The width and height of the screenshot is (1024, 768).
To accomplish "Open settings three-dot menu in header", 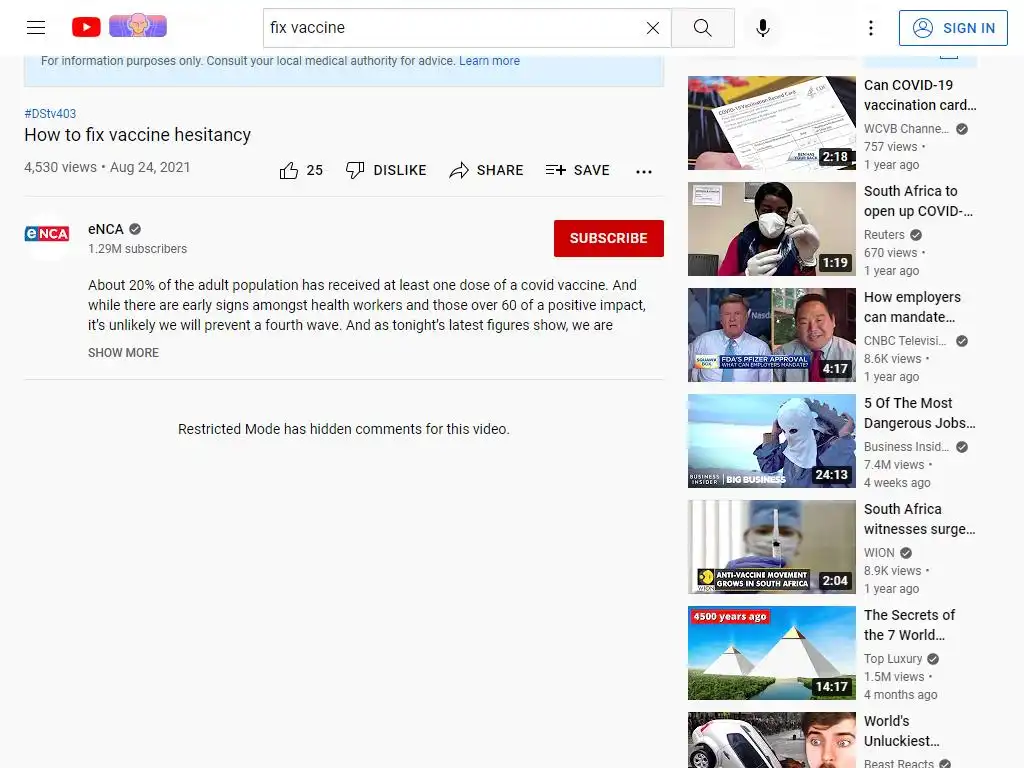I will pos(871,27).
